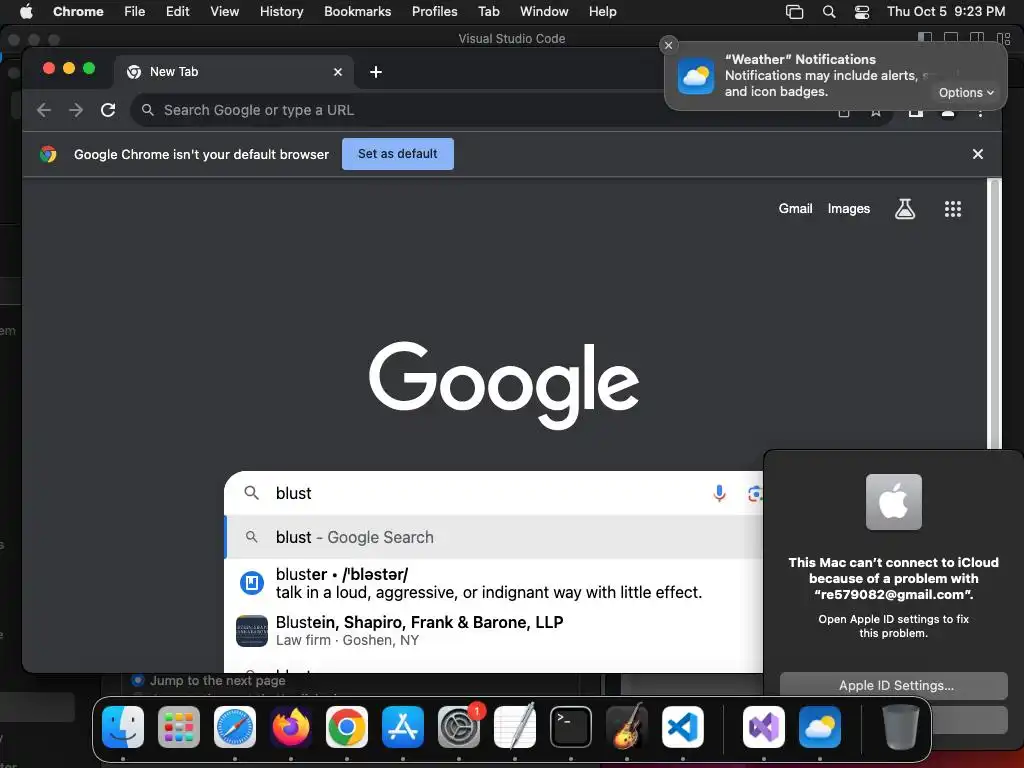Open Google Lens image search

[x=755, y=494]
